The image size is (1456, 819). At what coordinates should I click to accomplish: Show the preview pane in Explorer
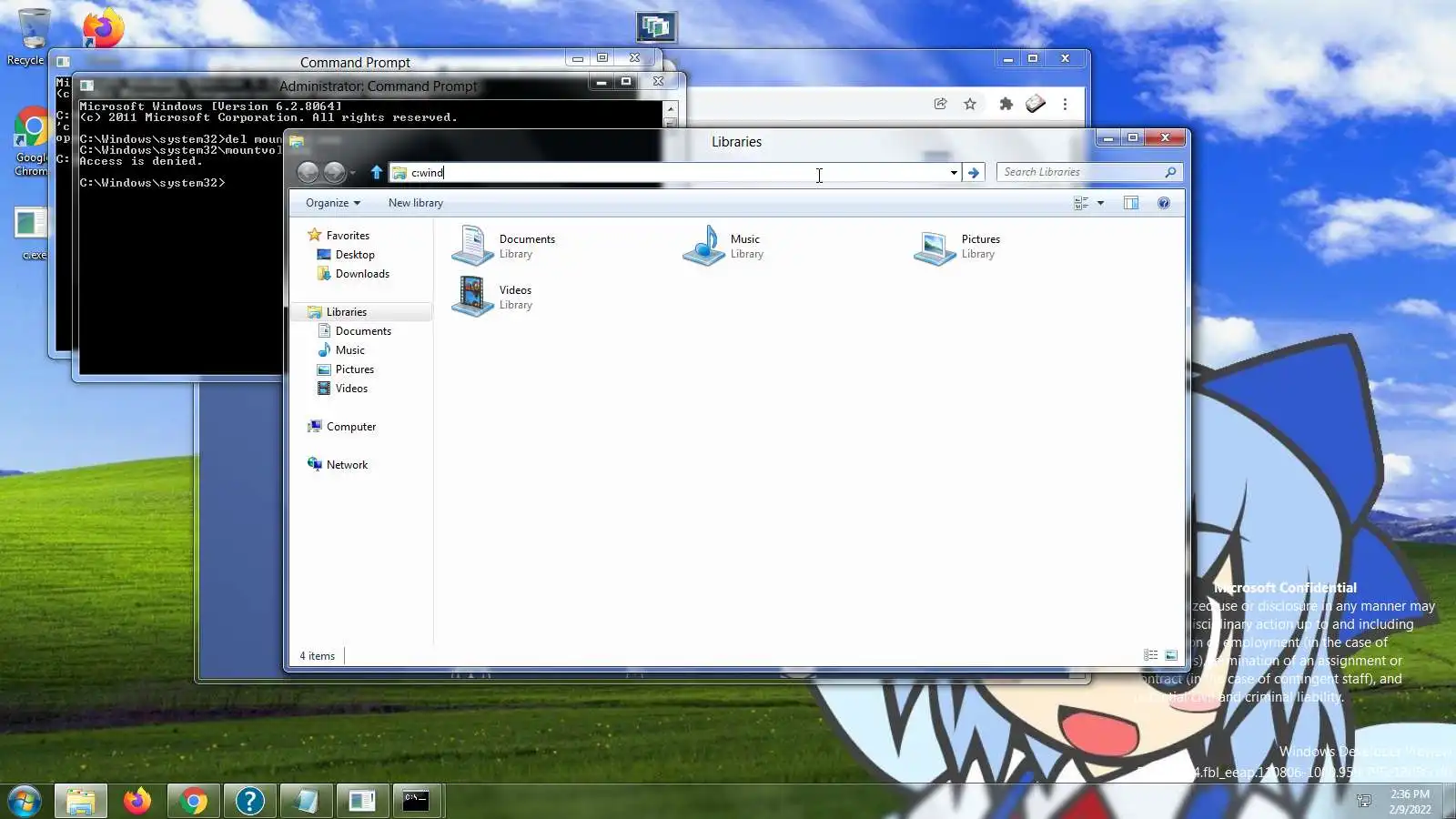tap(1131, 203)
